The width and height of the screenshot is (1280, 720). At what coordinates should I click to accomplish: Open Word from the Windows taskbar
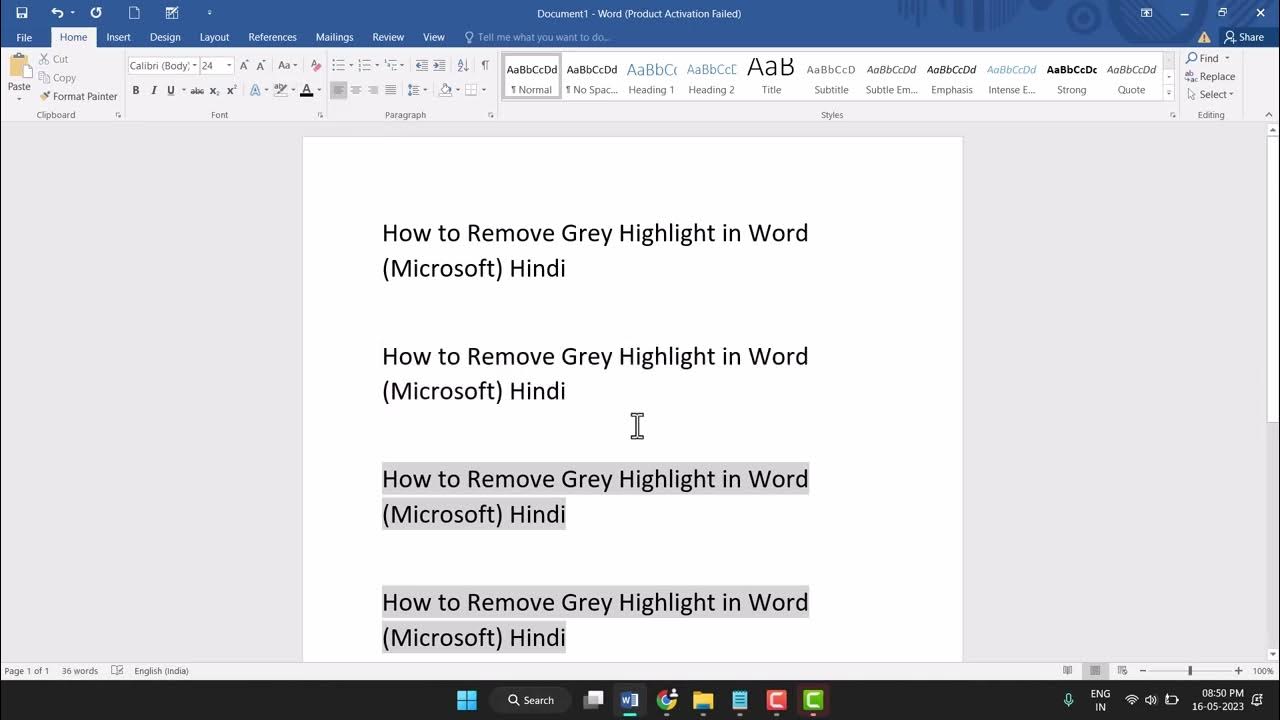(x=629, y=700)
